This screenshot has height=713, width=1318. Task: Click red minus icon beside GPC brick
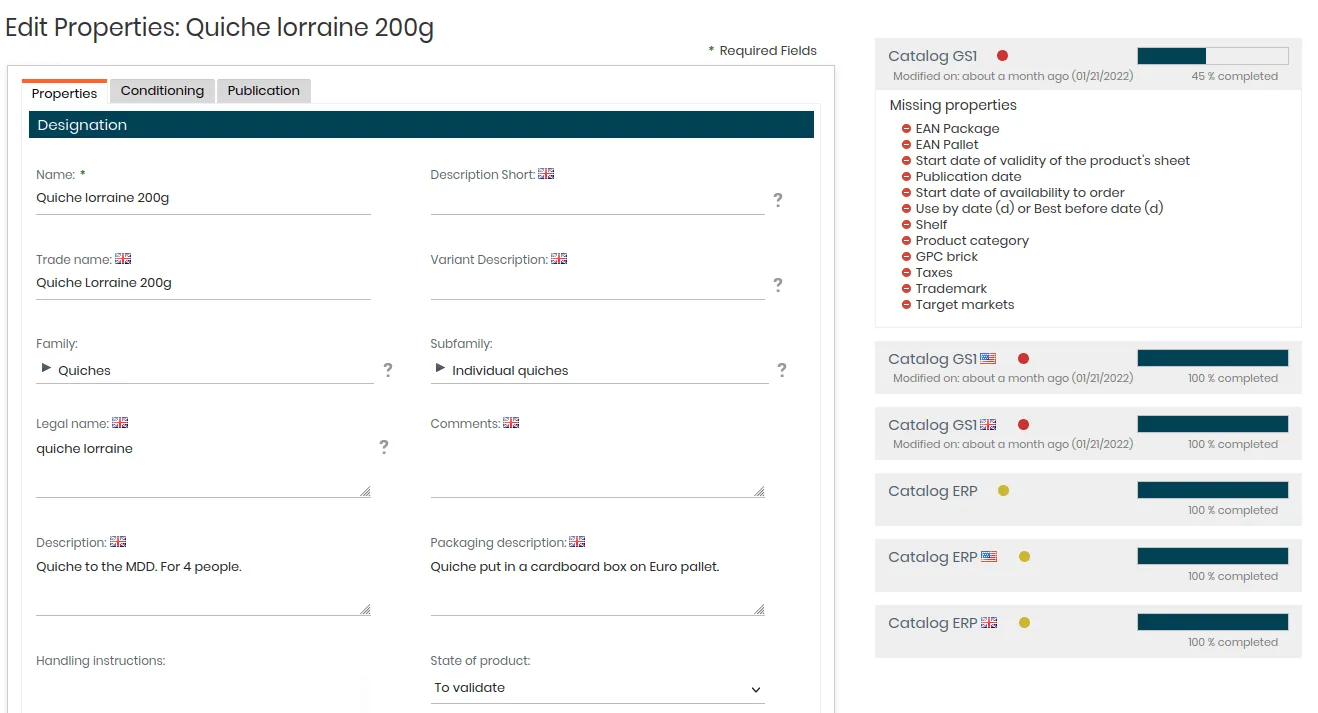[x=906, y=257]
